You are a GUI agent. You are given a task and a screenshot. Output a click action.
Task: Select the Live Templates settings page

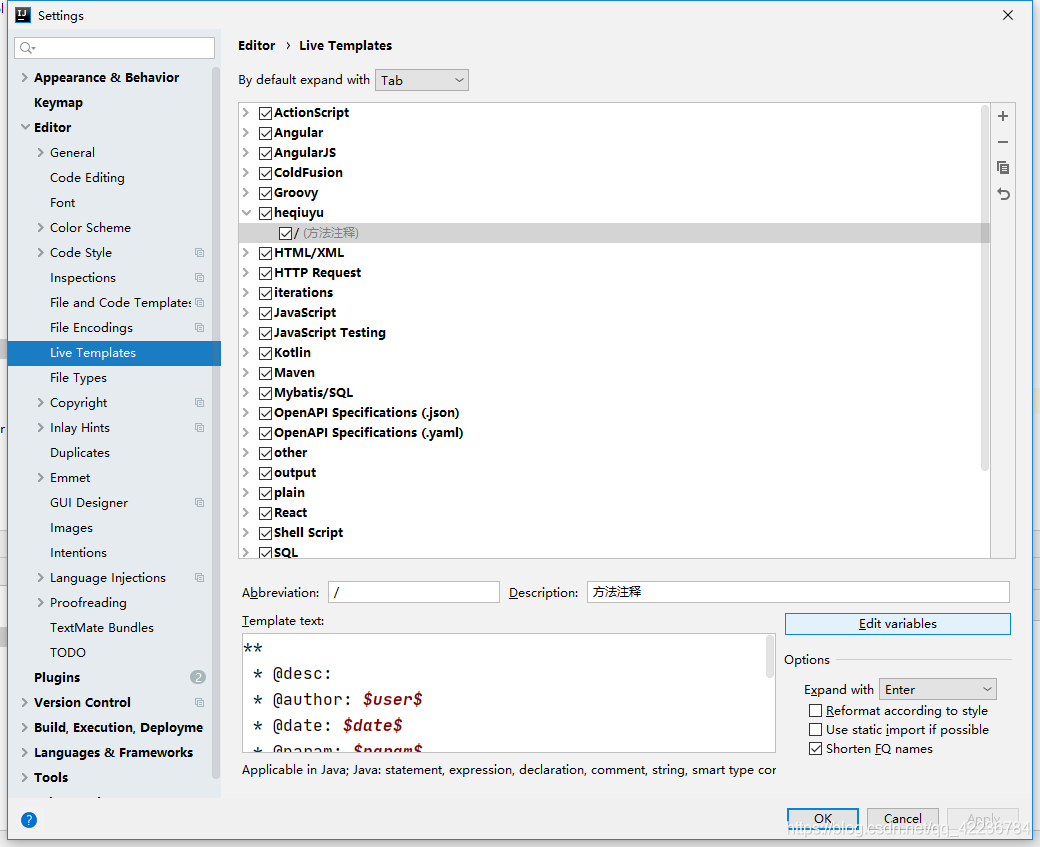(x=114, y=353)
